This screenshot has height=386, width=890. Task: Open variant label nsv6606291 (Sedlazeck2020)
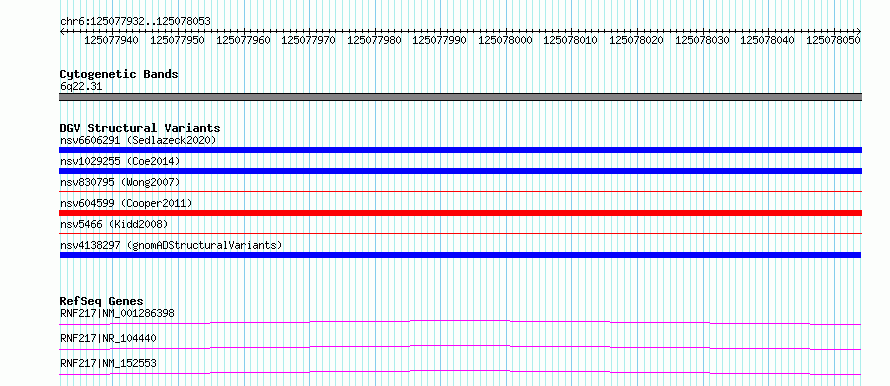click(x=138, y=140)
